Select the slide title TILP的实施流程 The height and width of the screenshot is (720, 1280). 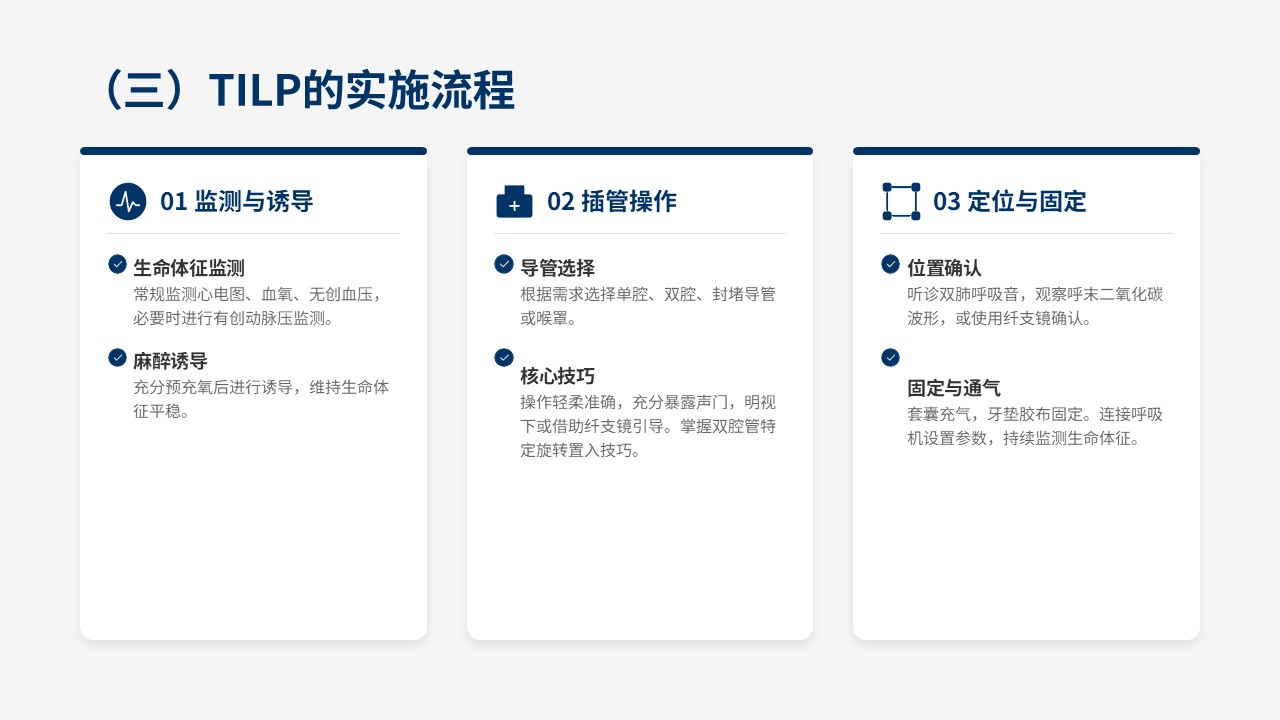(x=308, y=91)
